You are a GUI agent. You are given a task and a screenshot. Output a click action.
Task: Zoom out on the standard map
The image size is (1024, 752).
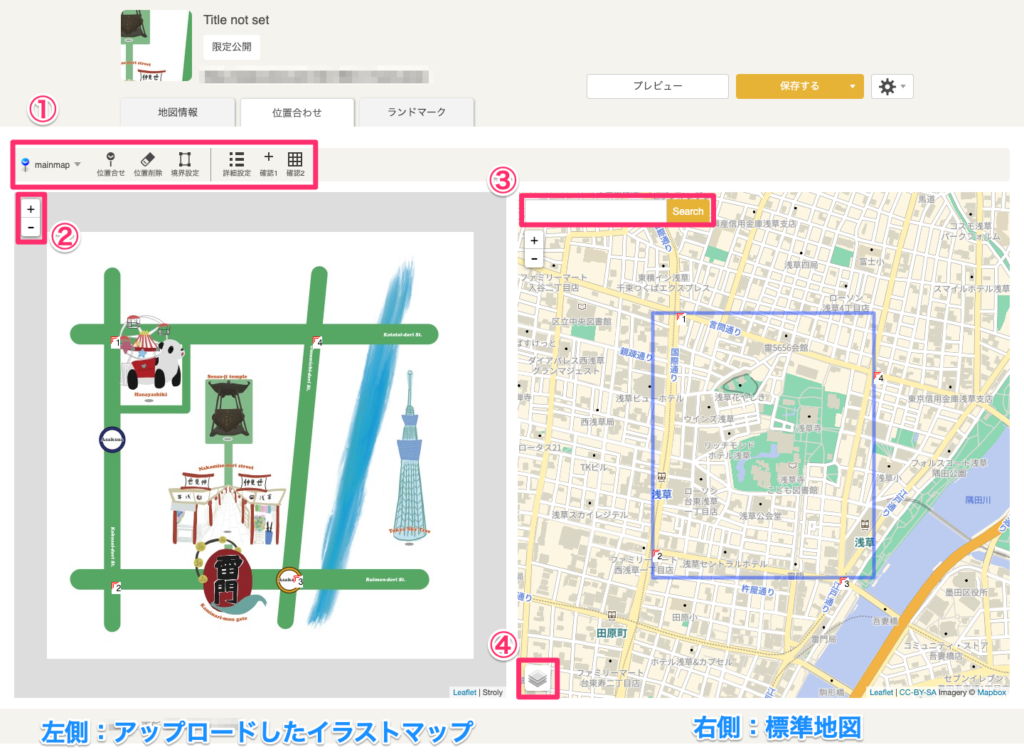[x=535, y=259]
